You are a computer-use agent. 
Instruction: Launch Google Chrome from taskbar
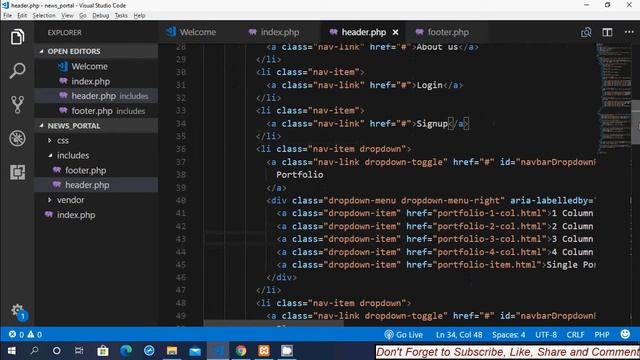(241, 351)
